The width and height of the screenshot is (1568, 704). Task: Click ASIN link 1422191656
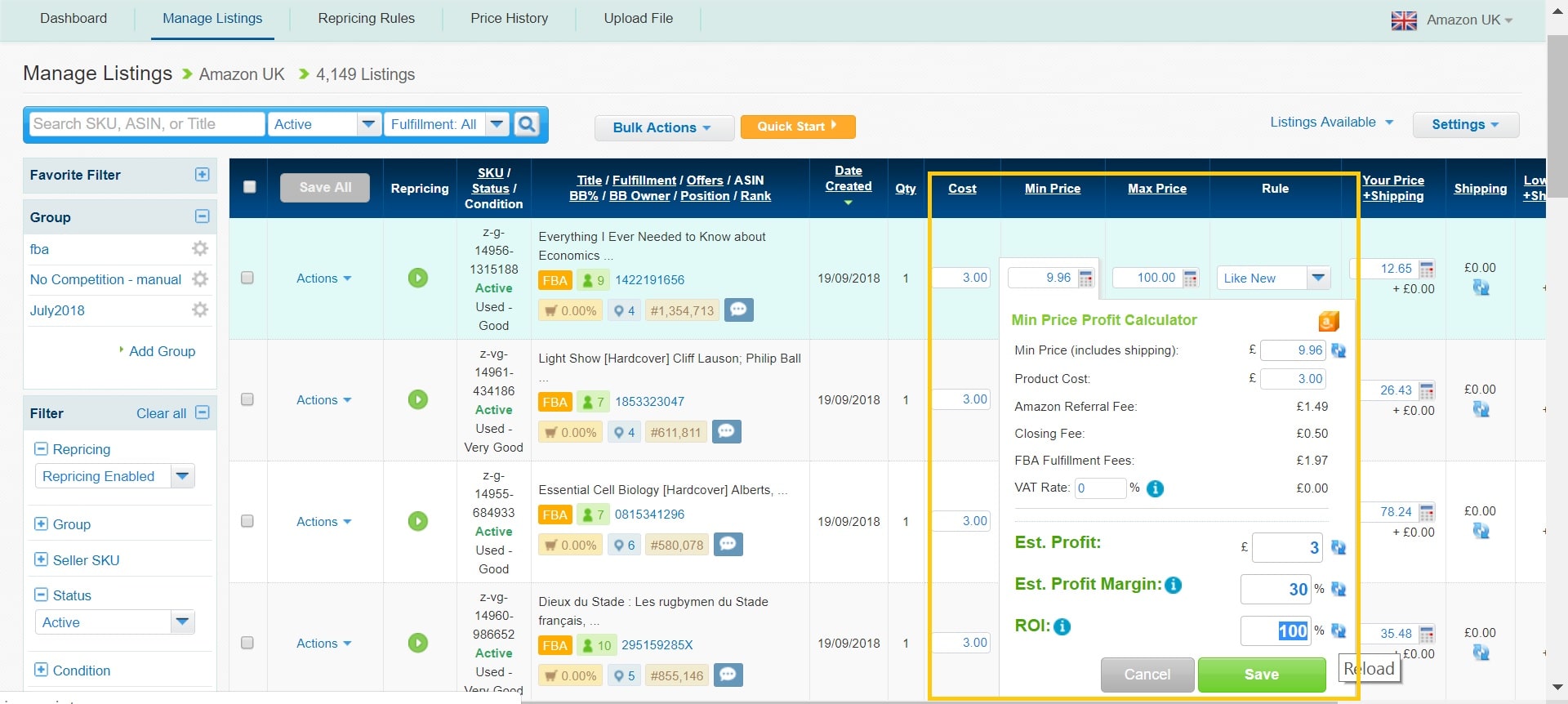[650, 280]
